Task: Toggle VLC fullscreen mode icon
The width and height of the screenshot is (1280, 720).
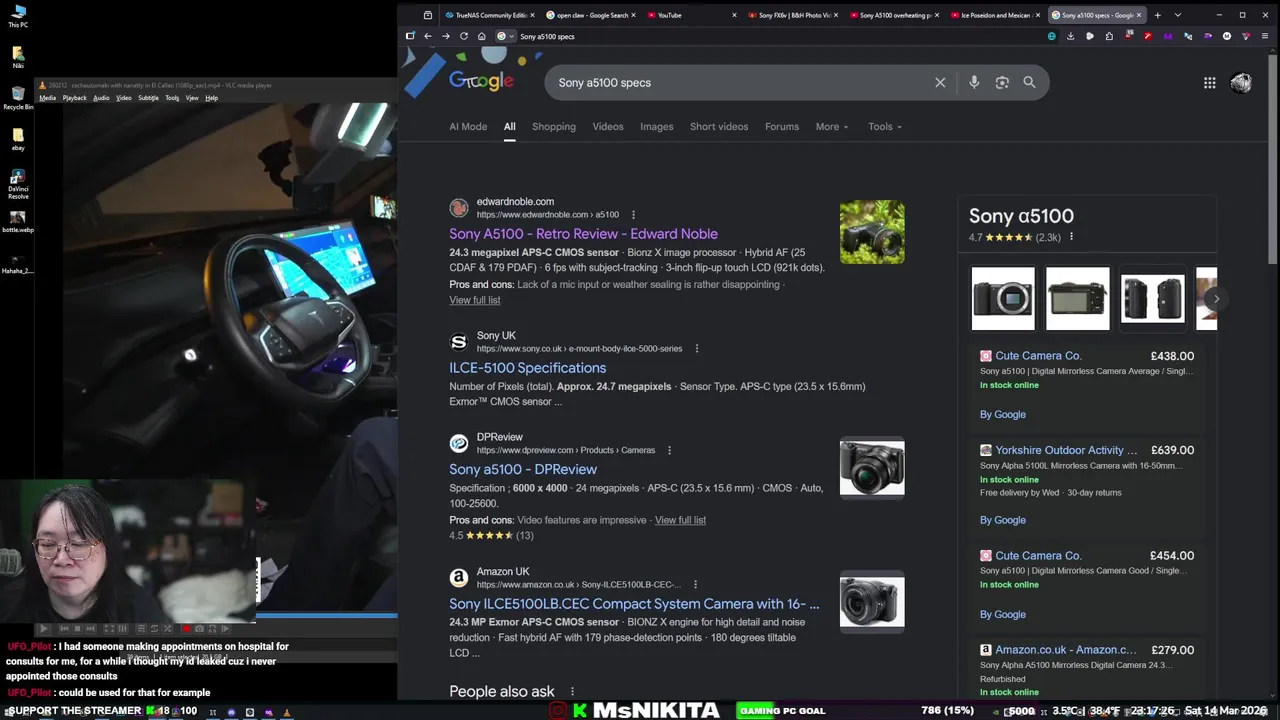Action: (109, 629)
